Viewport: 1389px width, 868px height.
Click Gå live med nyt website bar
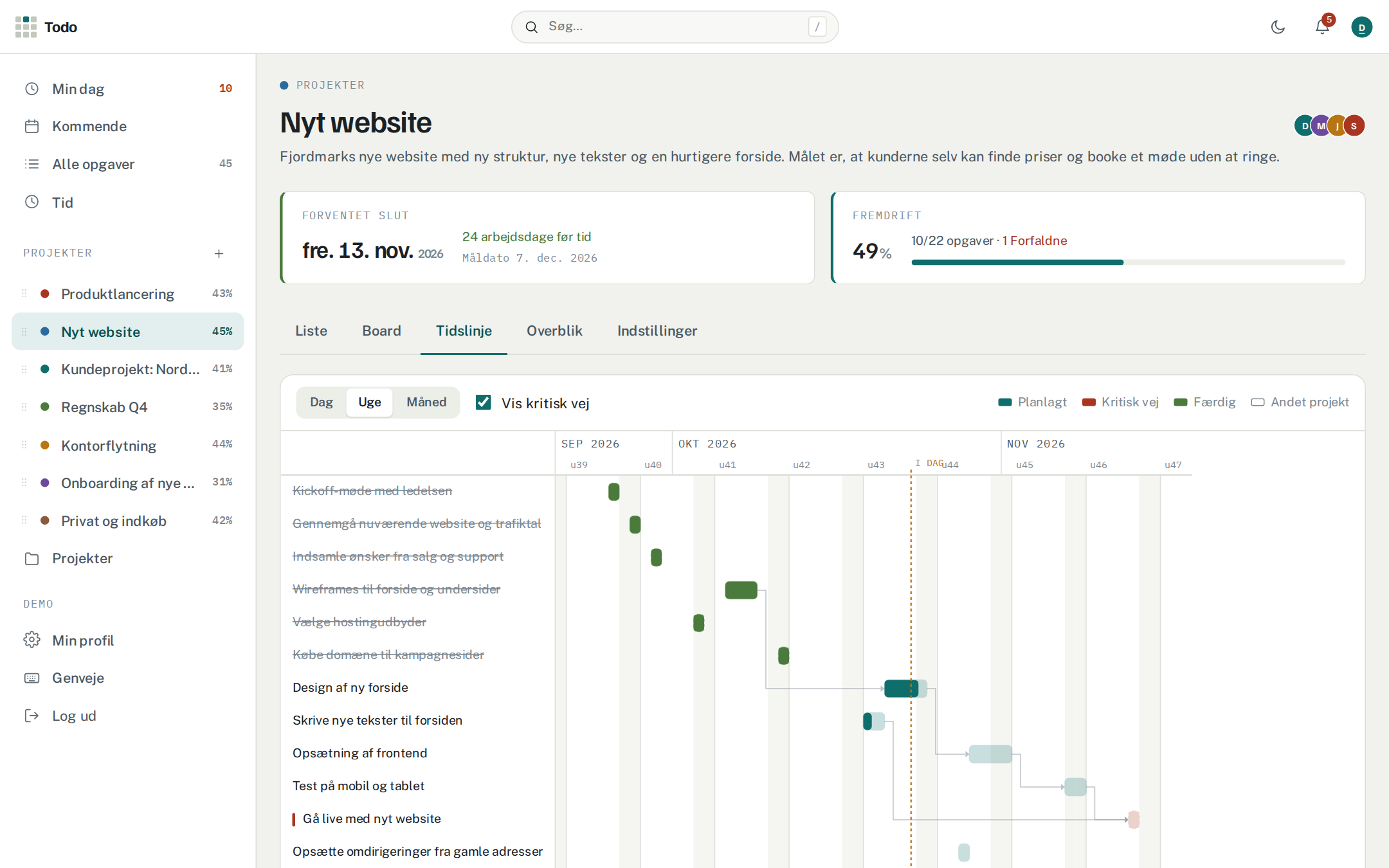point(1134,820)
